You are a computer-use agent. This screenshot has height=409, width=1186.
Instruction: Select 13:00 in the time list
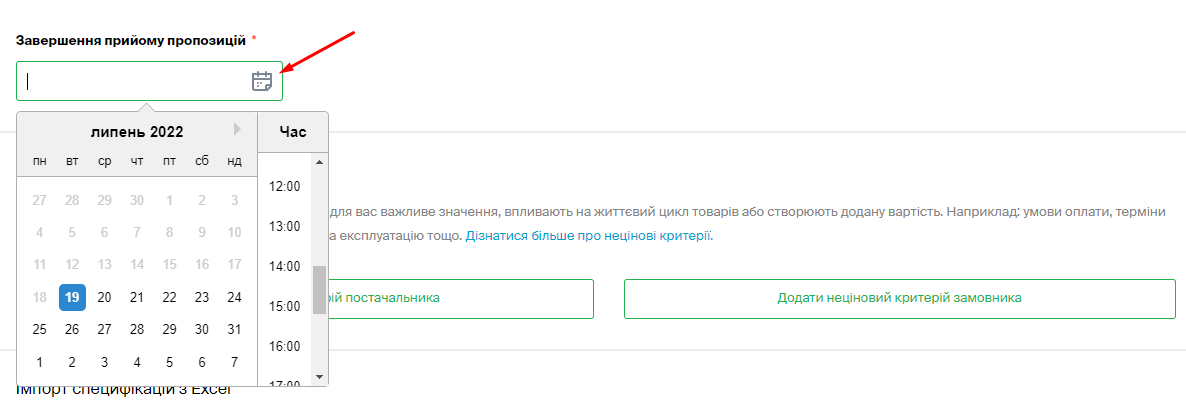(286, 226)
